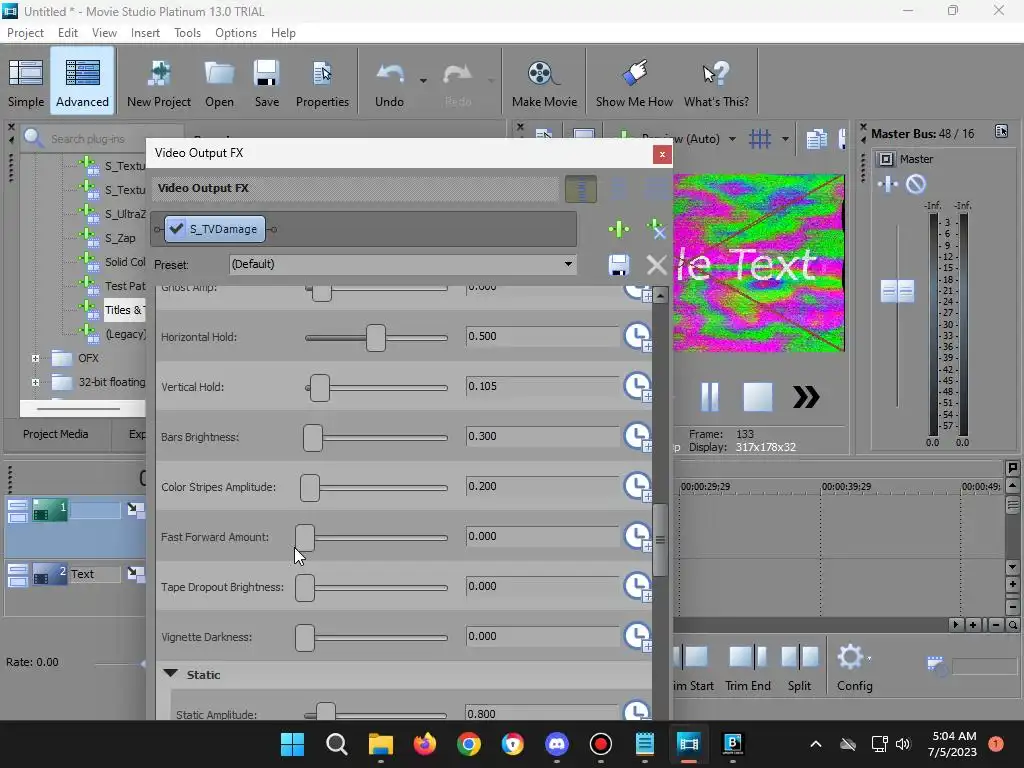Open the Insert menu
Screen dimensions: 1024x768
[x=145, y=33]
